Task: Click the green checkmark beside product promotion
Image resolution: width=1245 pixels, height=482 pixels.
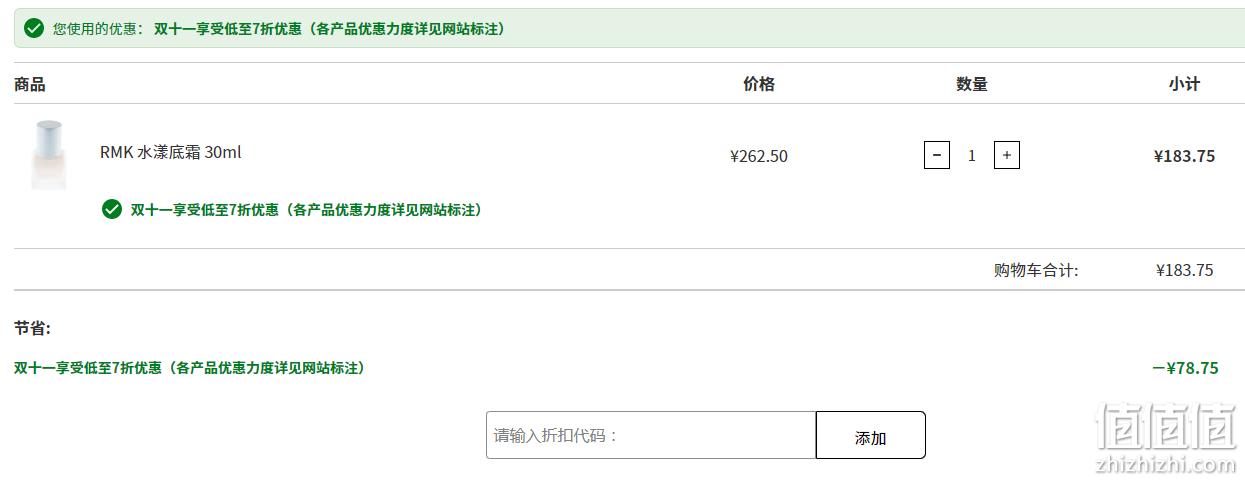Action: click(x=112, y=209)
